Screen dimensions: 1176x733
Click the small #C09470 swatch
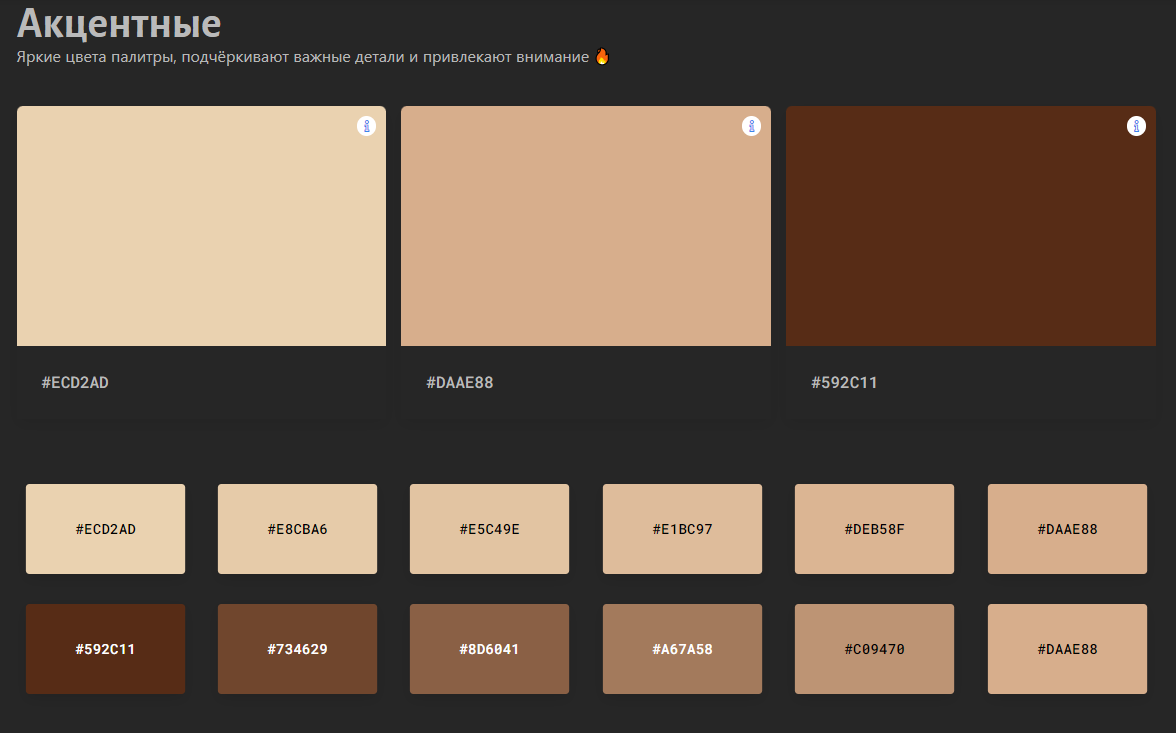pyautogui.click(x=874, y=649)
